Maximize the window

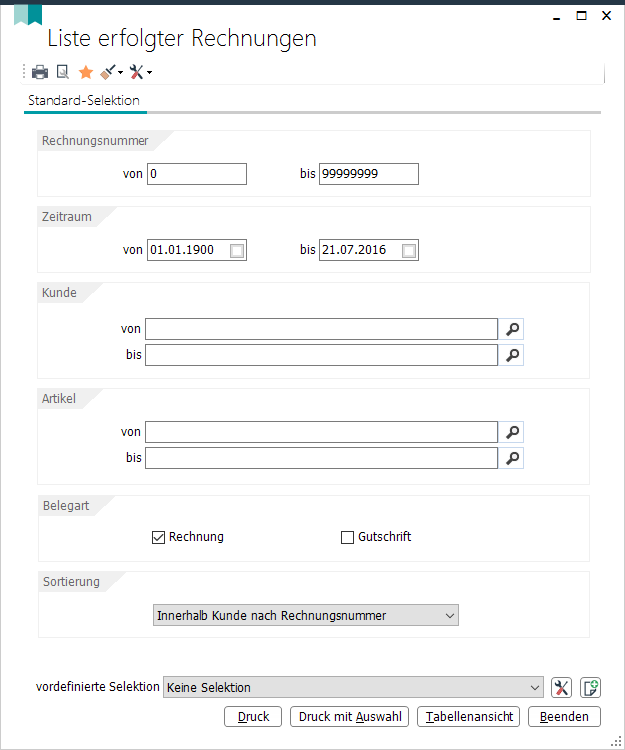[x=581, y=16]
